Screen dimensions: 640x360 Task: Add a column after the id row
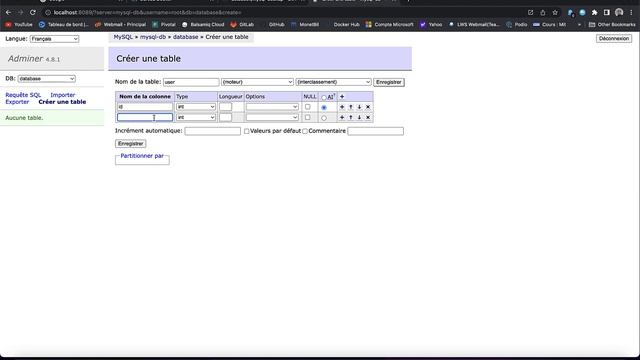point(342,107)
